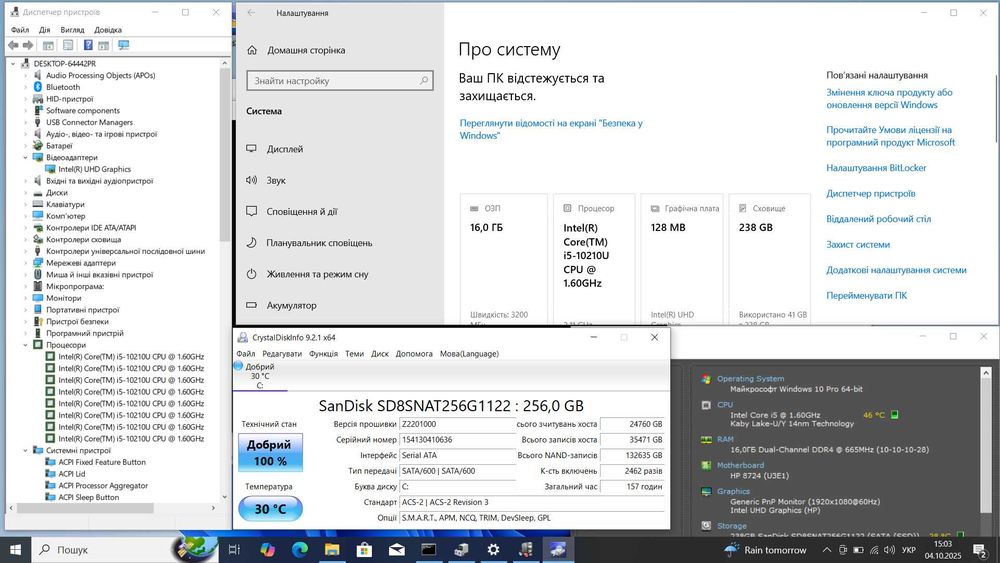Click the 30 °C temperature button
Image resolution: width=1000 pixels, height=563 pixels.
point(270,509)
